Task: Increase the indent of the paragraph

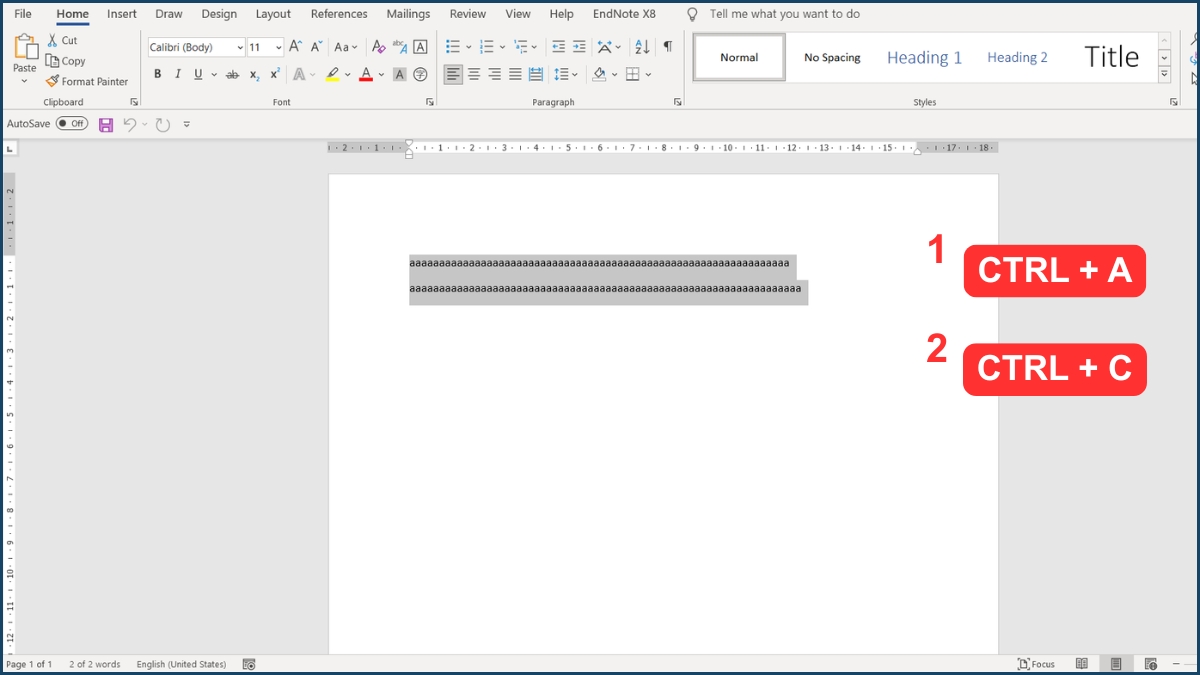Action: click(579, 45)
